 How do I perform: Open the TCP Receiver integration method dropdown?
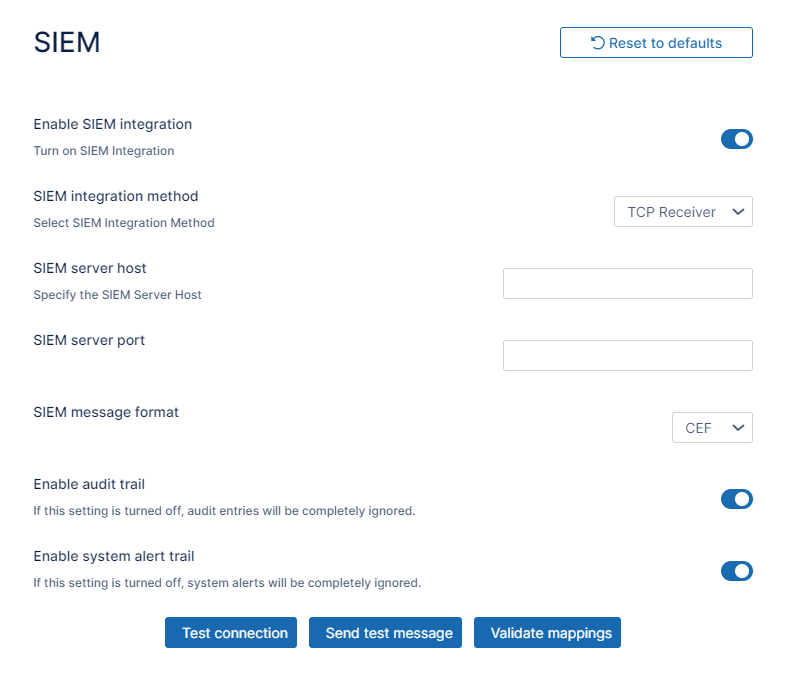tap(683, 212)
